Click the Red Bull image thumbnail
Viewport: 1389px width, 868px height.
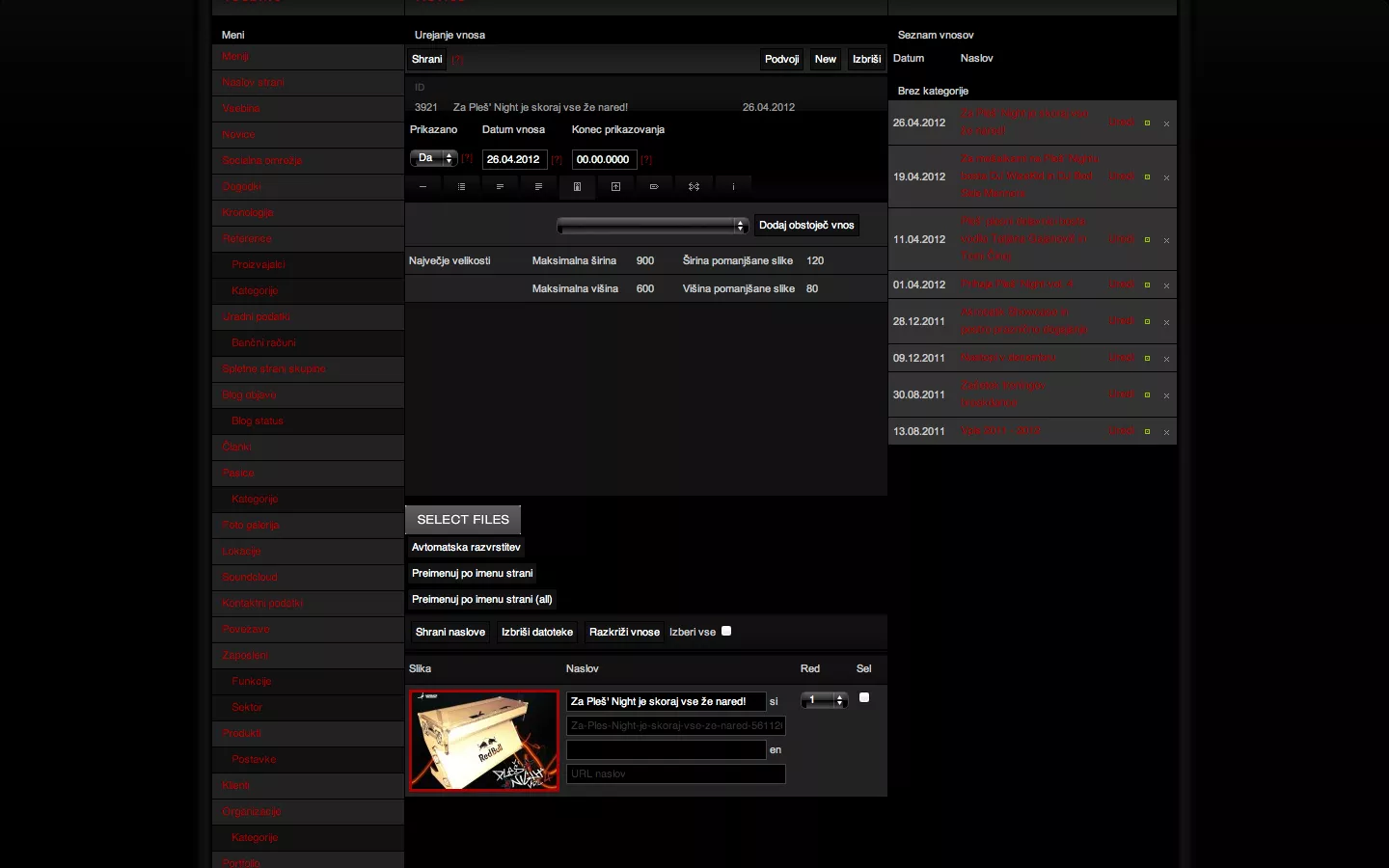(484, 741)
